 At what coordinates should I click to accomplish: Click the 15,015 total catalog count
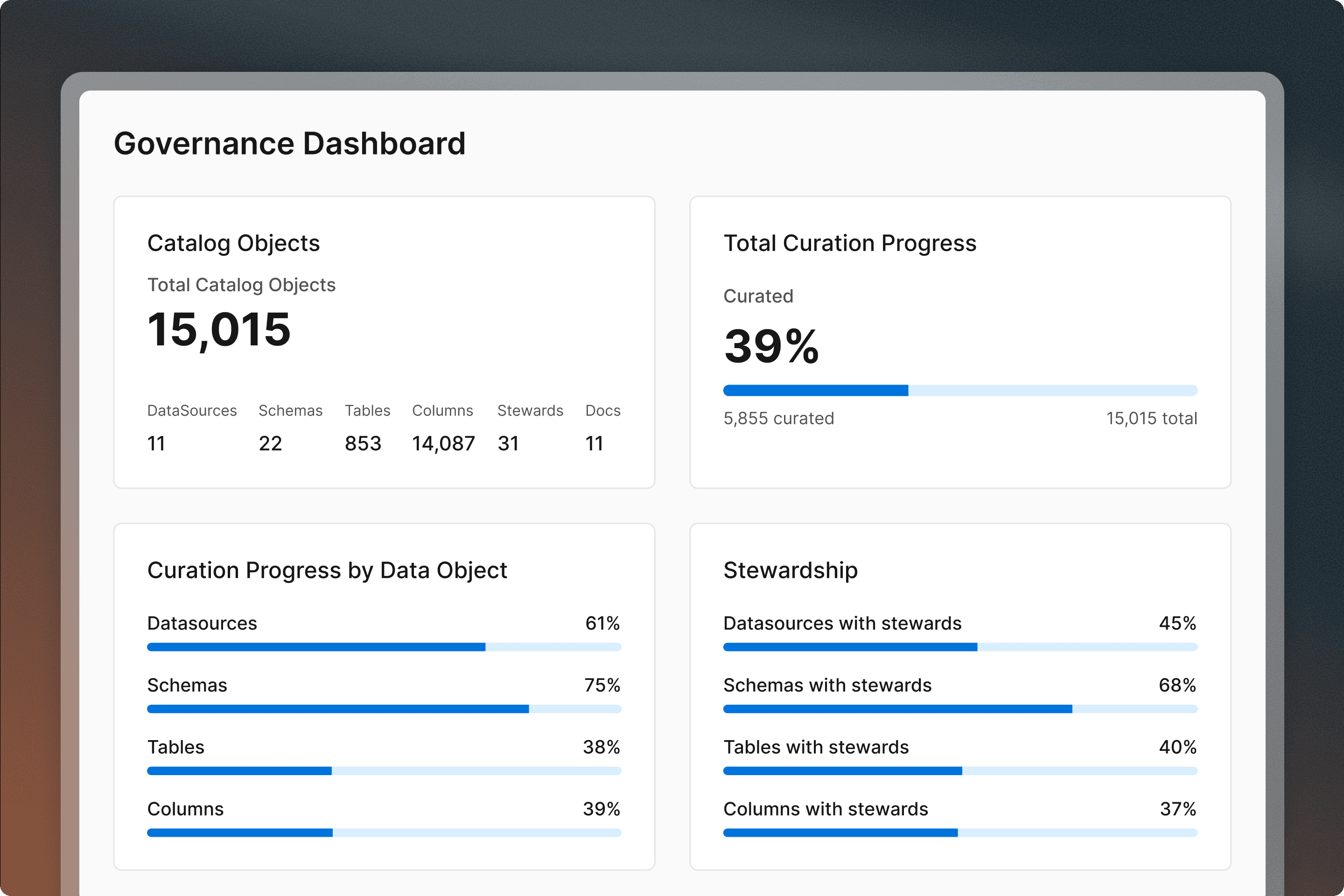coord(219,330)
